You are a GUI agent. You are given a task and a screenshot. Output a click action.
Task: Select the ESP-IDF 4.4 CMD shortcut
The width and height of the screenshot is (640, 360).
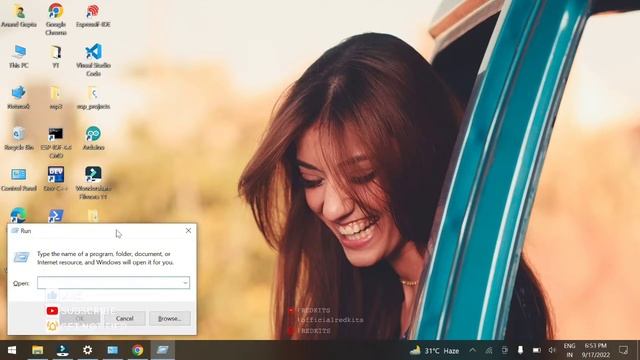(56, 142)
